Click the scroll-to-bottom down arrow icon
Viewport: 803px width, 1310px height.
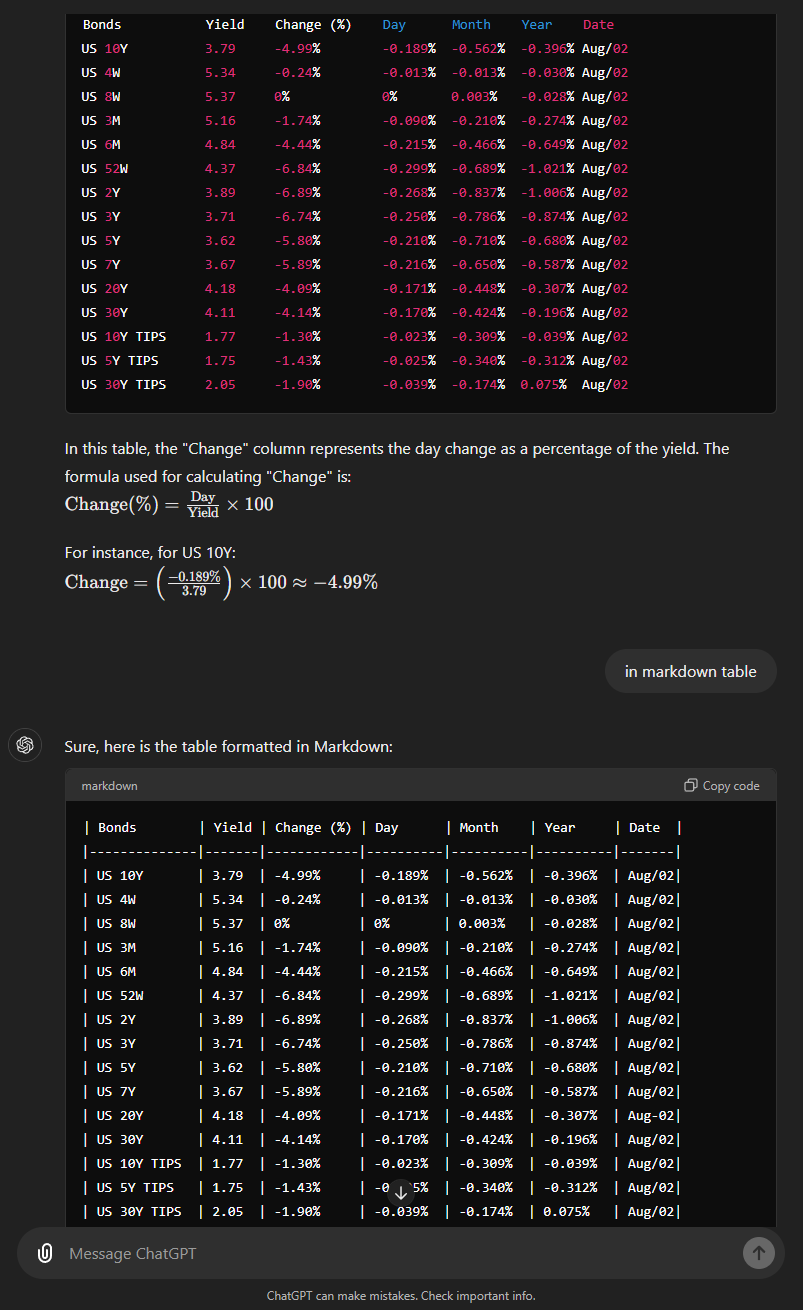click(x=401, y=1192)
